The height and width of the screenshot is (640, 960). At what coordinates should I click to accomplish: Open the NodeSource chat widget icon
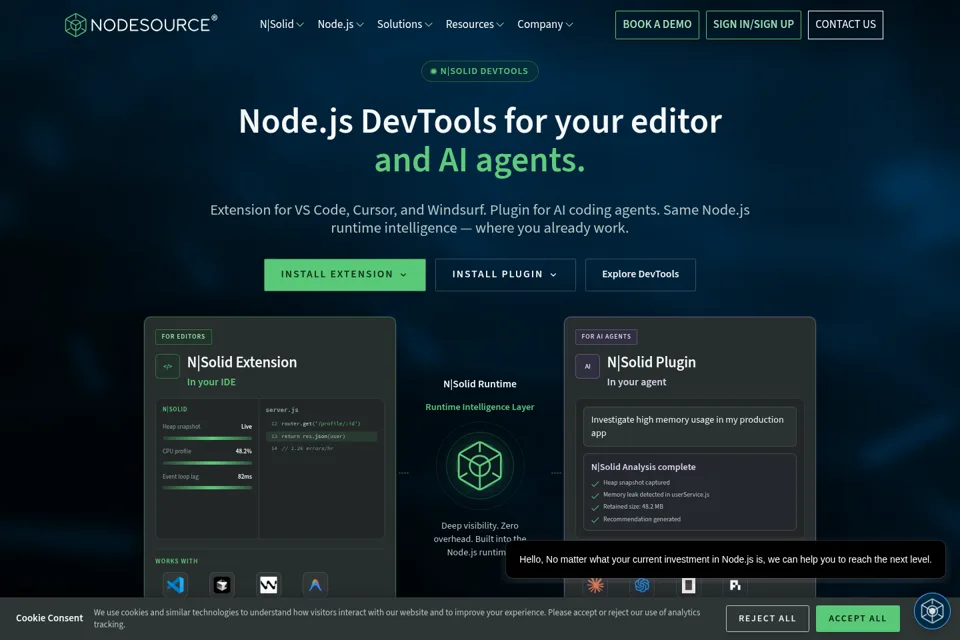click(932, 611)
